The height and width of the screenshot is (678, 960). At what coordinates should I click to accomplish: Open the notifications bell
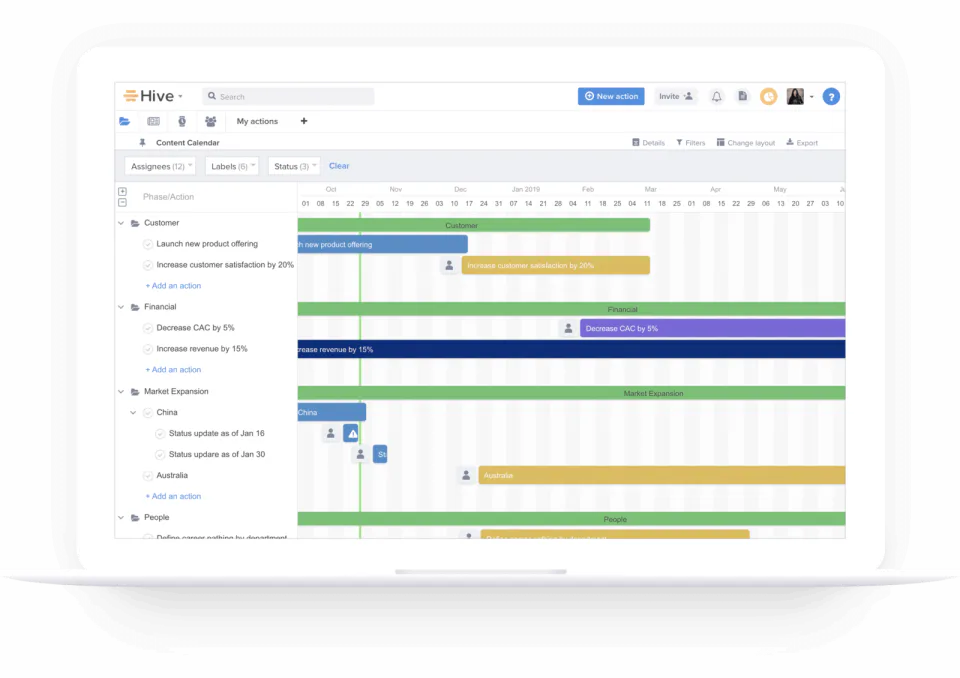(x=716, y=96)
